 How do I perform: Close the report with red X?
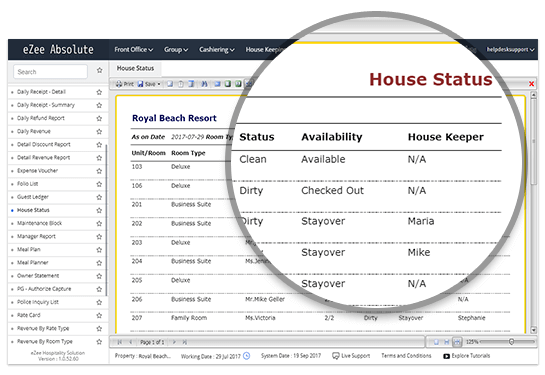[x=531, y=83]
